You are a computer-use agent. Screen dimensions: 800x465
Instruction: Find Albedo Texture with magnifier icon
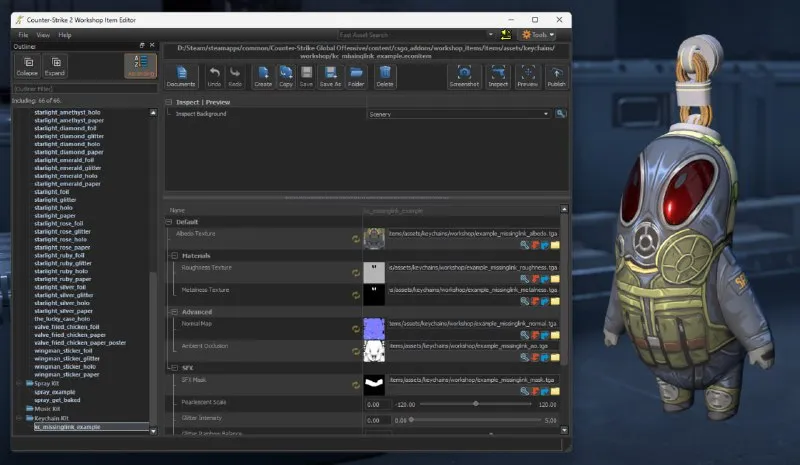(x=524, y=245)
